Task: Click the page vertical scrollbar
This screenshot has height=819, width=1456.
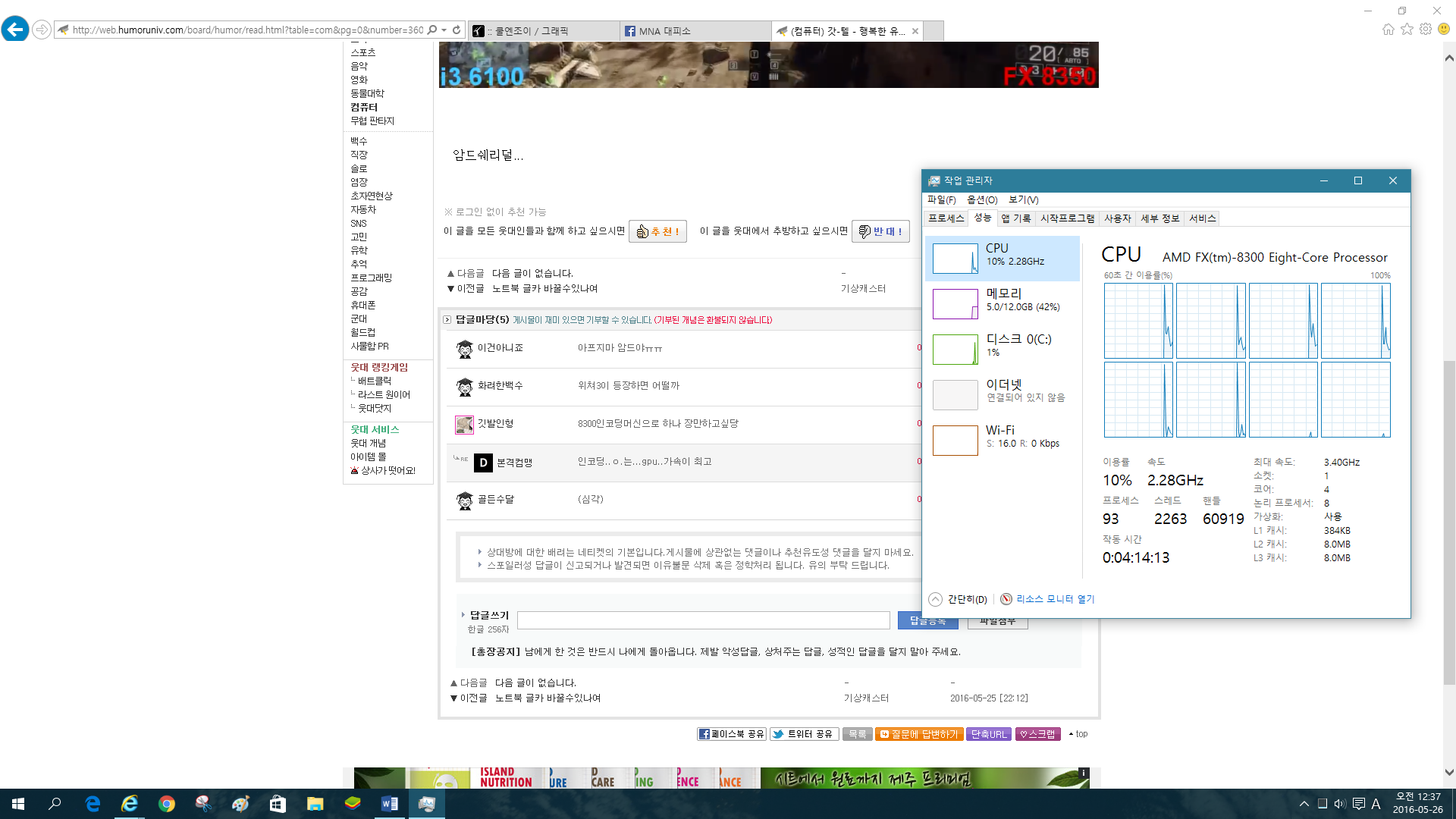Action: [x=1449, y=523]
